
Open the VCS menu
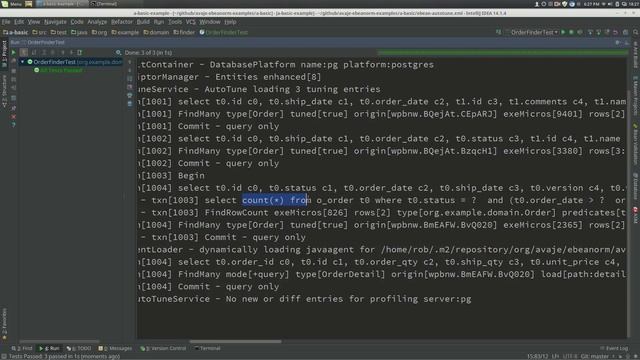191,22
